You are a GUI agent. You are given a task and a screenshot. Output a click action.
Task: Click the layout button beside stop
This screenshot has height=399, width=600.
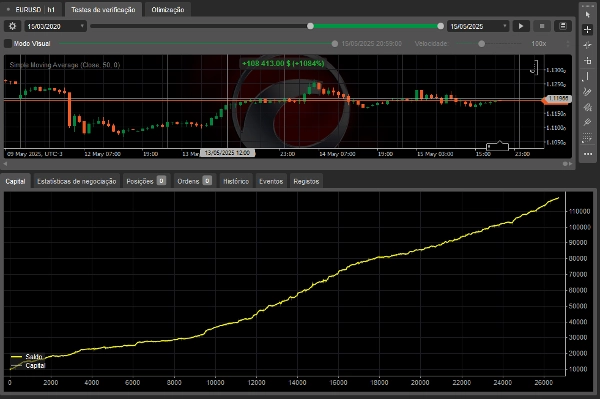(563, 26)
